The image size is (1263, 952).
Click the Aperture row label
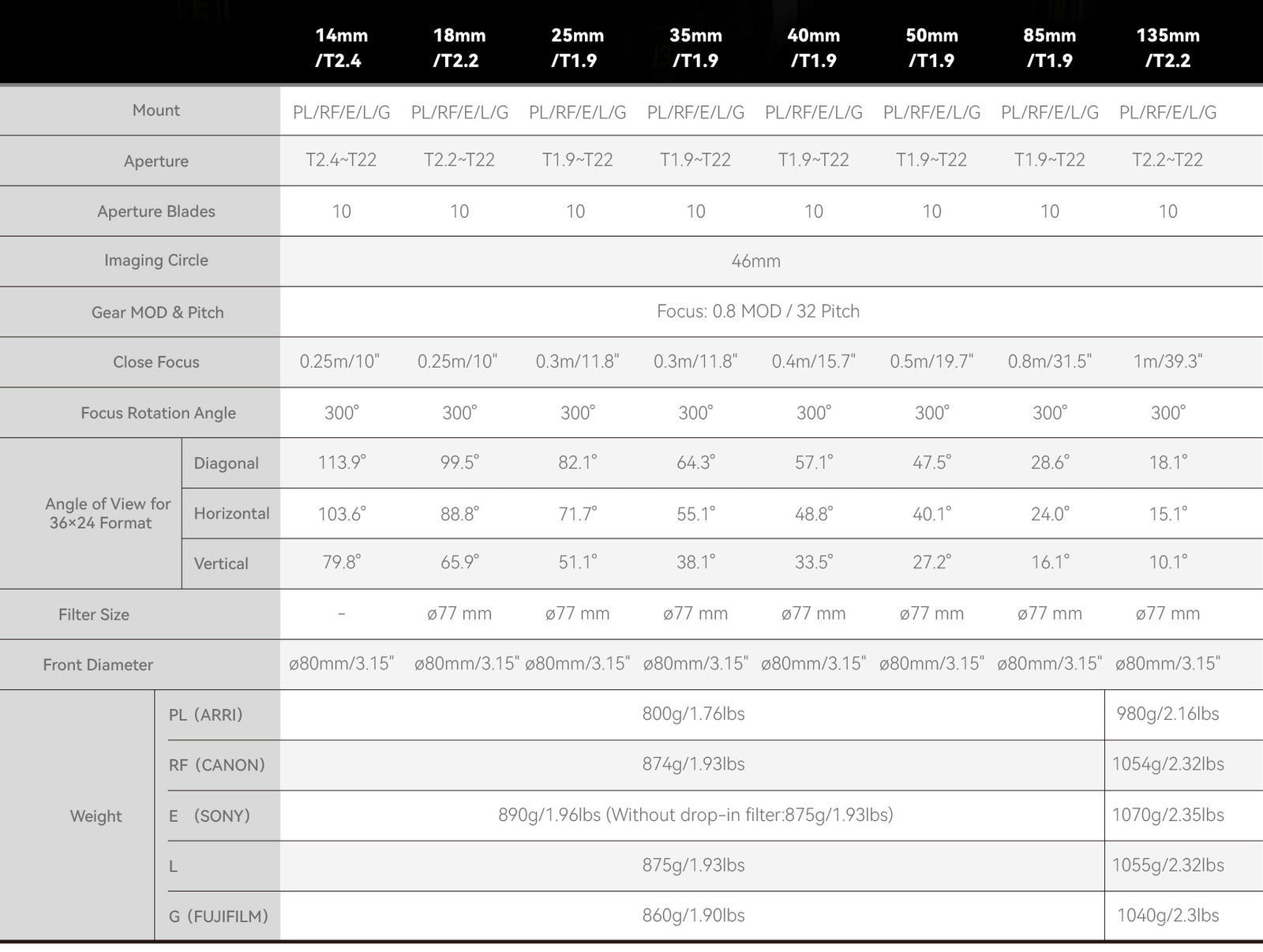pyautogui.click(x=156, y=161)
